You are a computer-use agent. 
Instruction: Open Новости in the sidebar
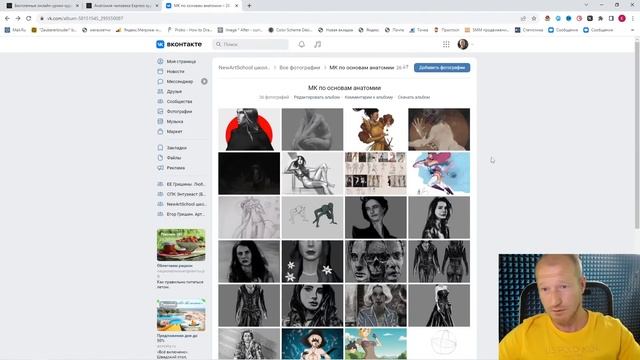[x=176, y=71]
